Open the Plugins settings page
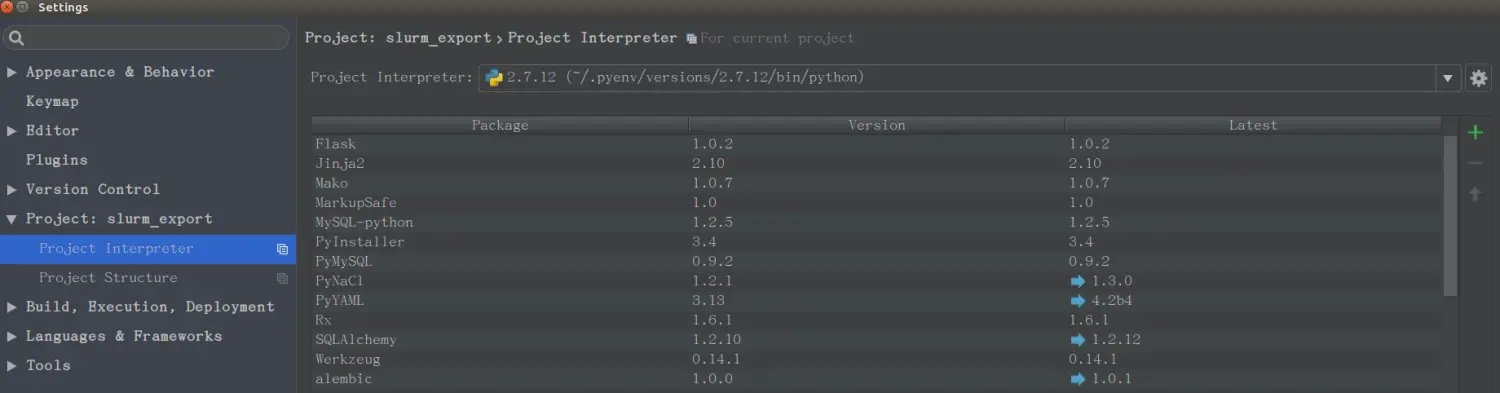Viewport: 1500px width, 393px height. coord(57,160)
